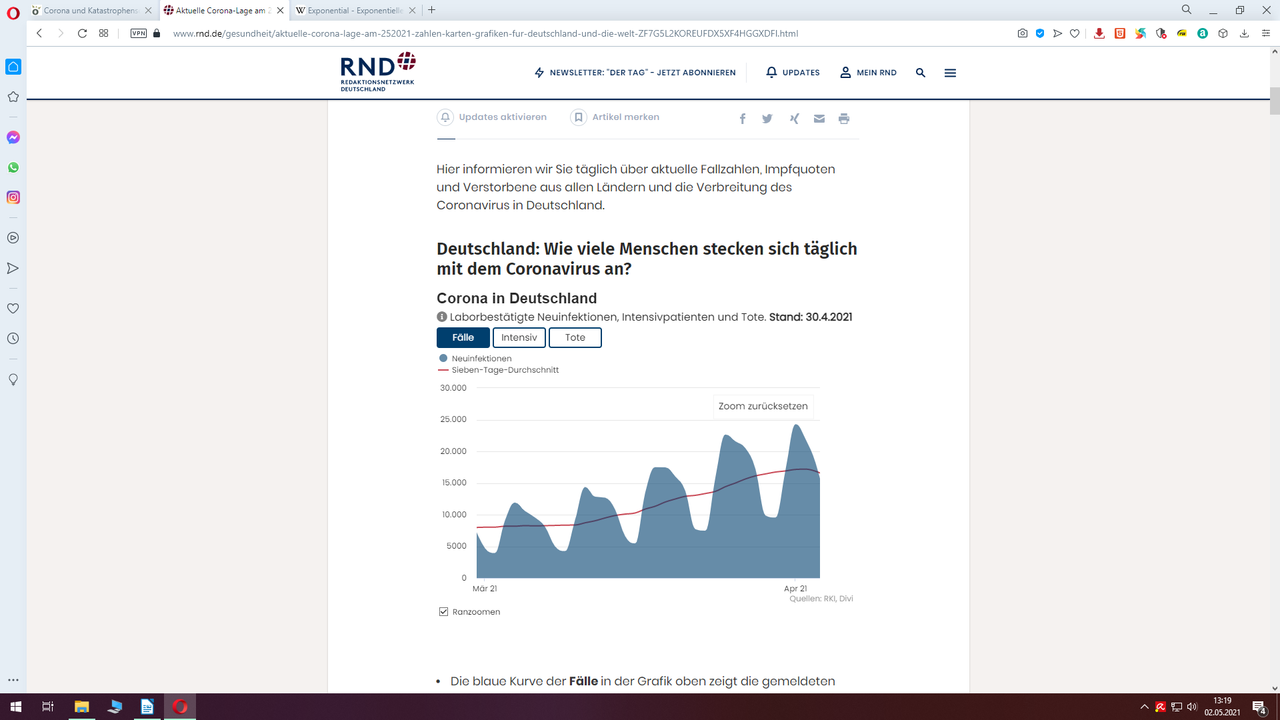Open the RND hamburger menu
The height and width of the screenshot is (720, 1280).
(950, 73)
